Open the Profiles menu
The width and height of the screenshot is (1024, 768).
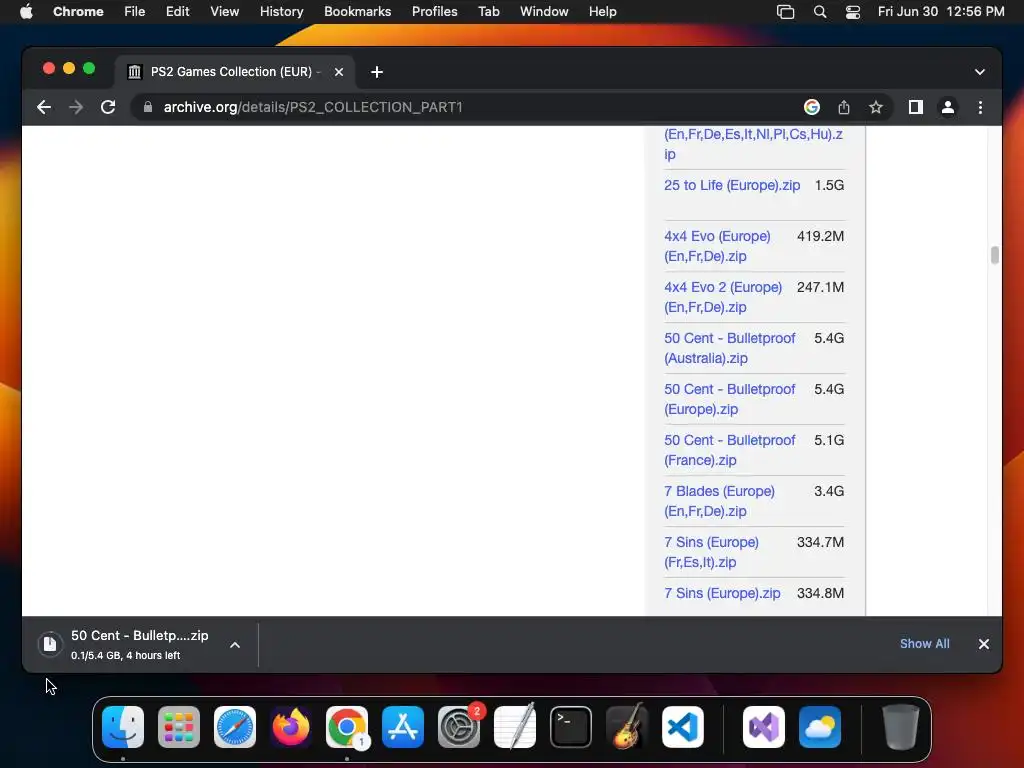(x=435, y=12)
